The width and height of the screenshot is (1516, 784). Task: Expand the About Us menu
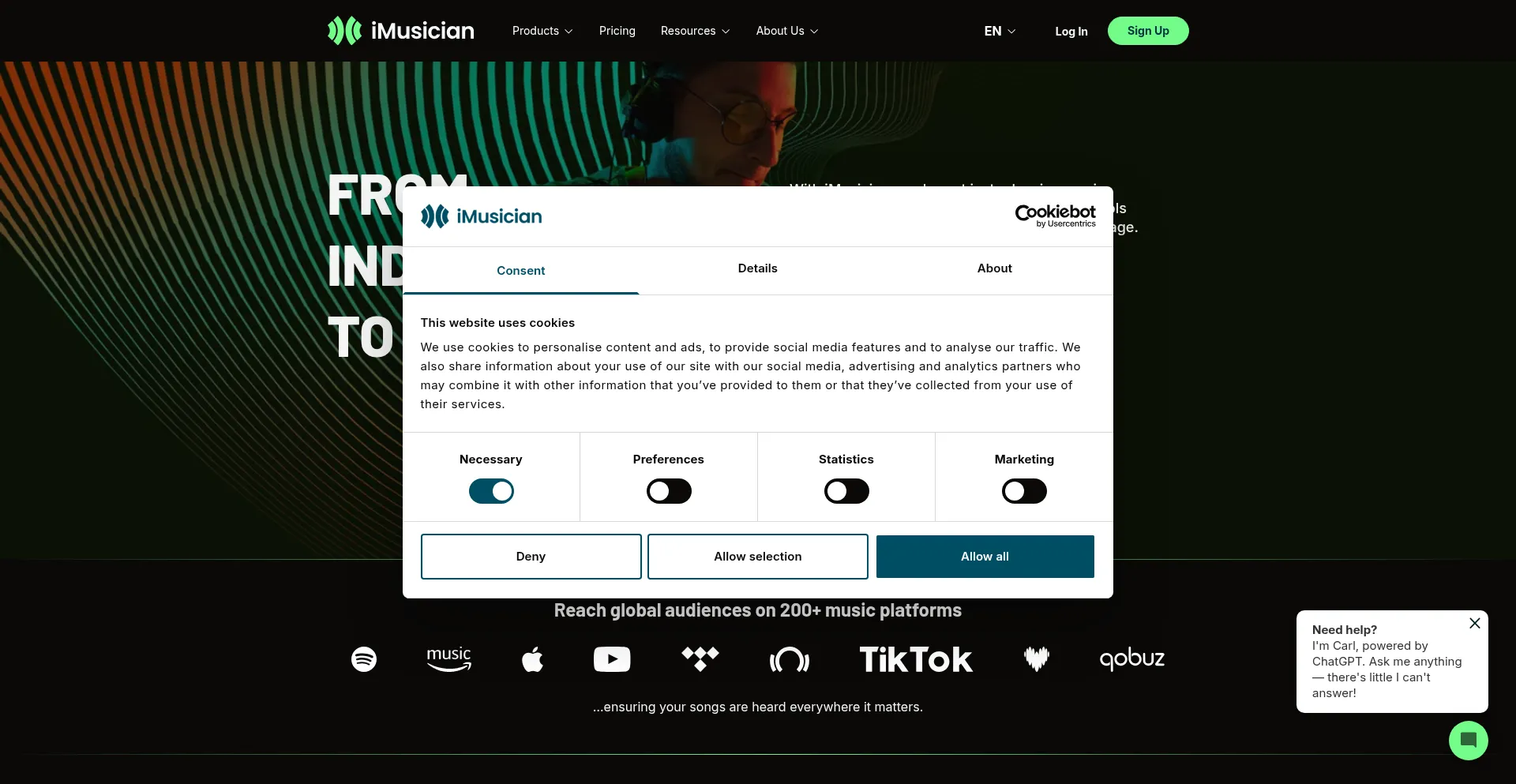(787, 31)
